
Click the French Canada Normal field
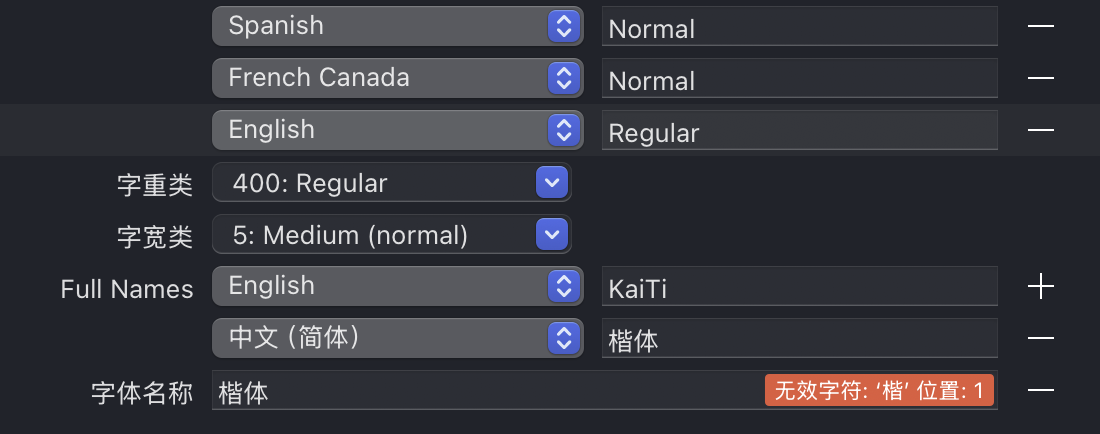(x=799, y=79)
